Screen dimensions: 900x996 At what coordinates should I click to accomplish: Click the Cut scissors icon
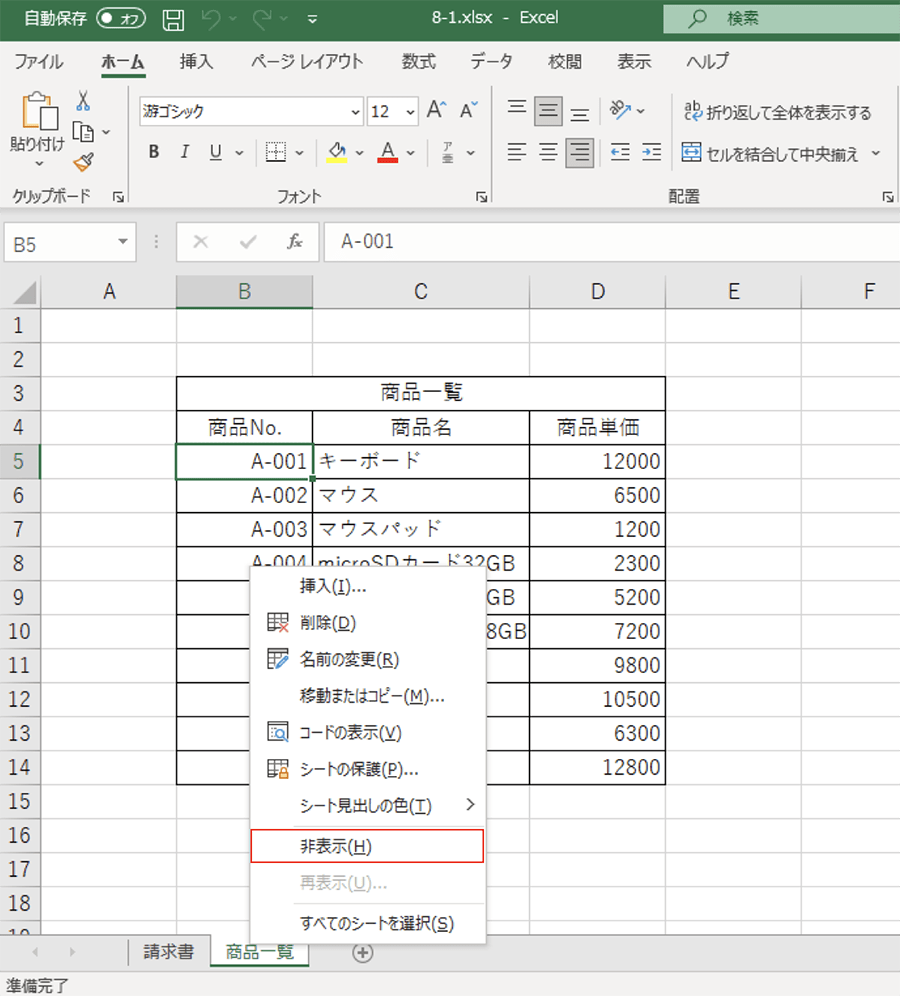click(x=83, y=101)
